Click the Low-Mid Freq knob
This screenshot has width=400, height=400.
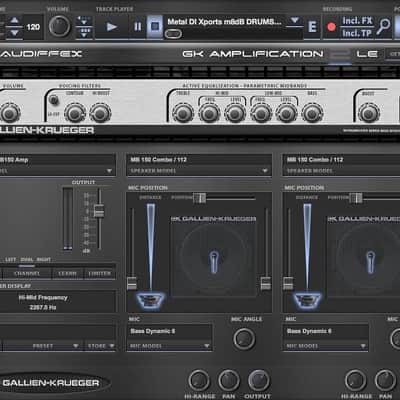click(x=261, y=113)
